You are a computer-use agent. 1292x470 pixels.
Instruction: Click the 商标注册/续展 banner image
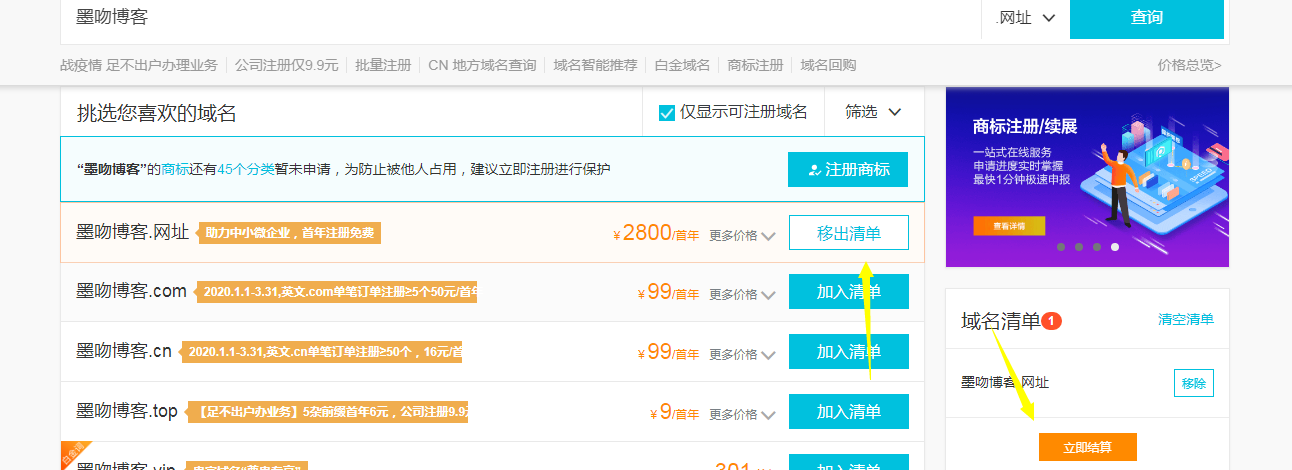click(x=1087, y=177)
